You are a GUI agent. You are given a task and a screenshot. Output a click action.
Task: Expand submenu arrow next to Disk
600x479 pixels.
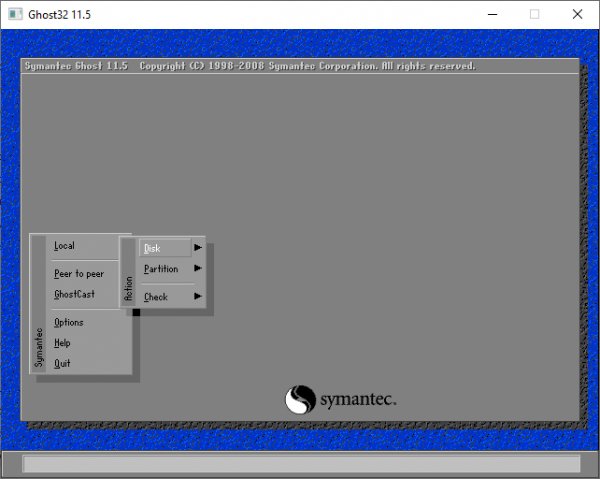pyautogui.click(x=198, y=248)
